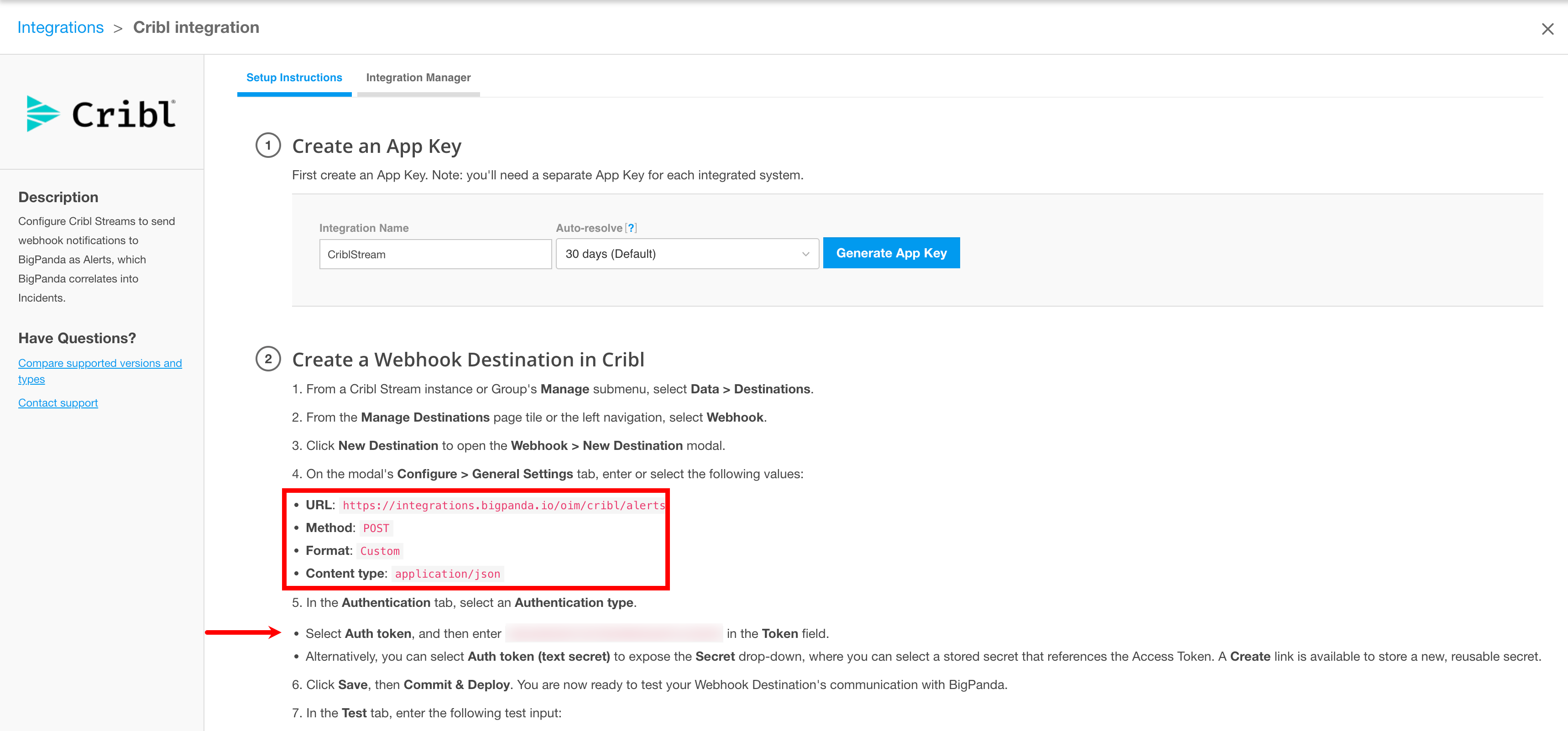Click the Generate App Key button
Image resolution: width=1568 pixels, height=731 pixels.
coord(891,253)
